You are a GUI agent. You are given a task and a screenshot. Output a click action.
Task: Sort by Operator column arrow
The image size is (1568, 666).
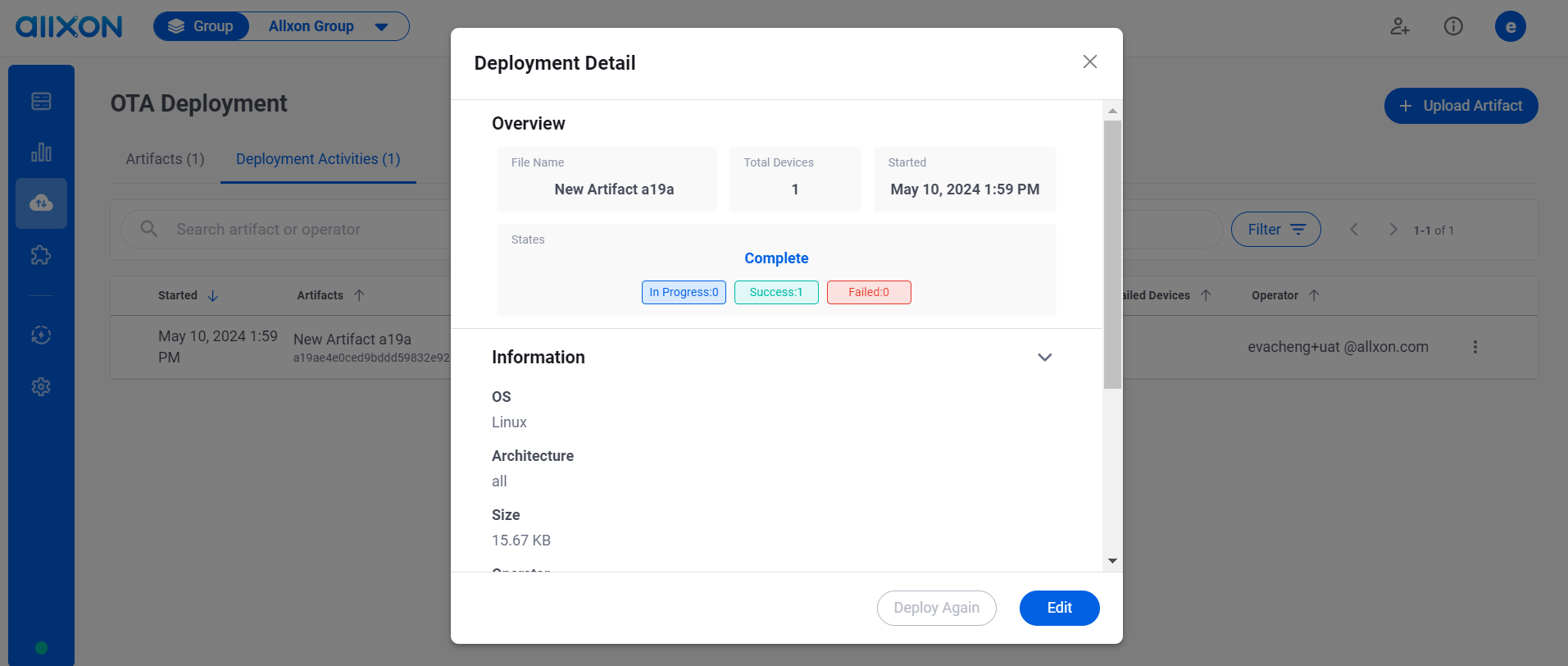[x=1314, y=295]
